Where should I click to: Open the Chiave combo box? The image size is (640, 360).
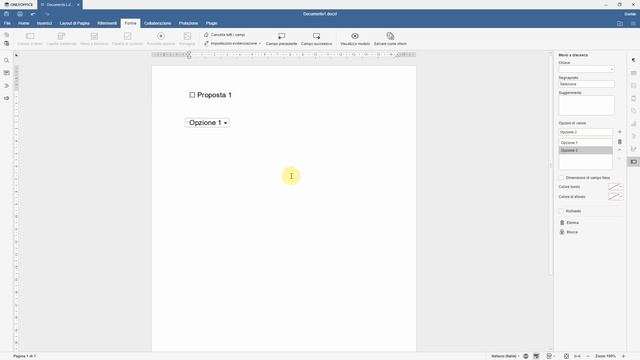(x=586, y=69)
